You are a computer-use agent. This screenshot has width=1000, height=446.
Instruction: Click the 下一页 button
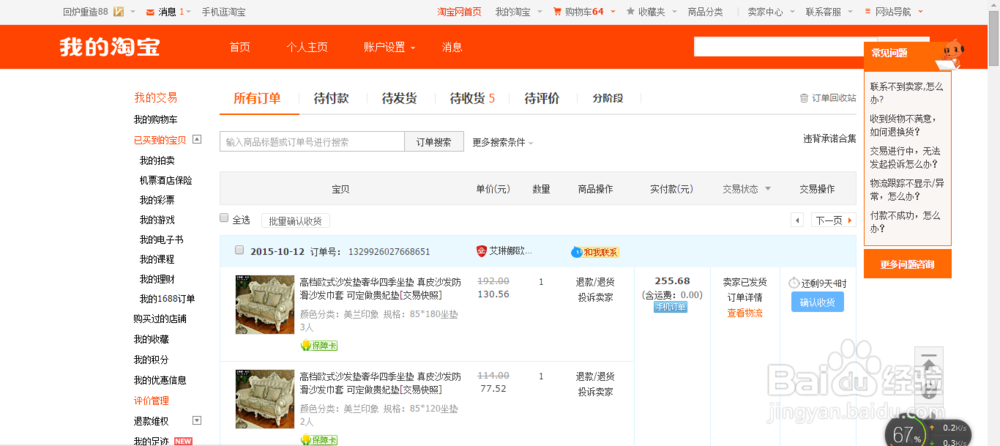point(834,221)
